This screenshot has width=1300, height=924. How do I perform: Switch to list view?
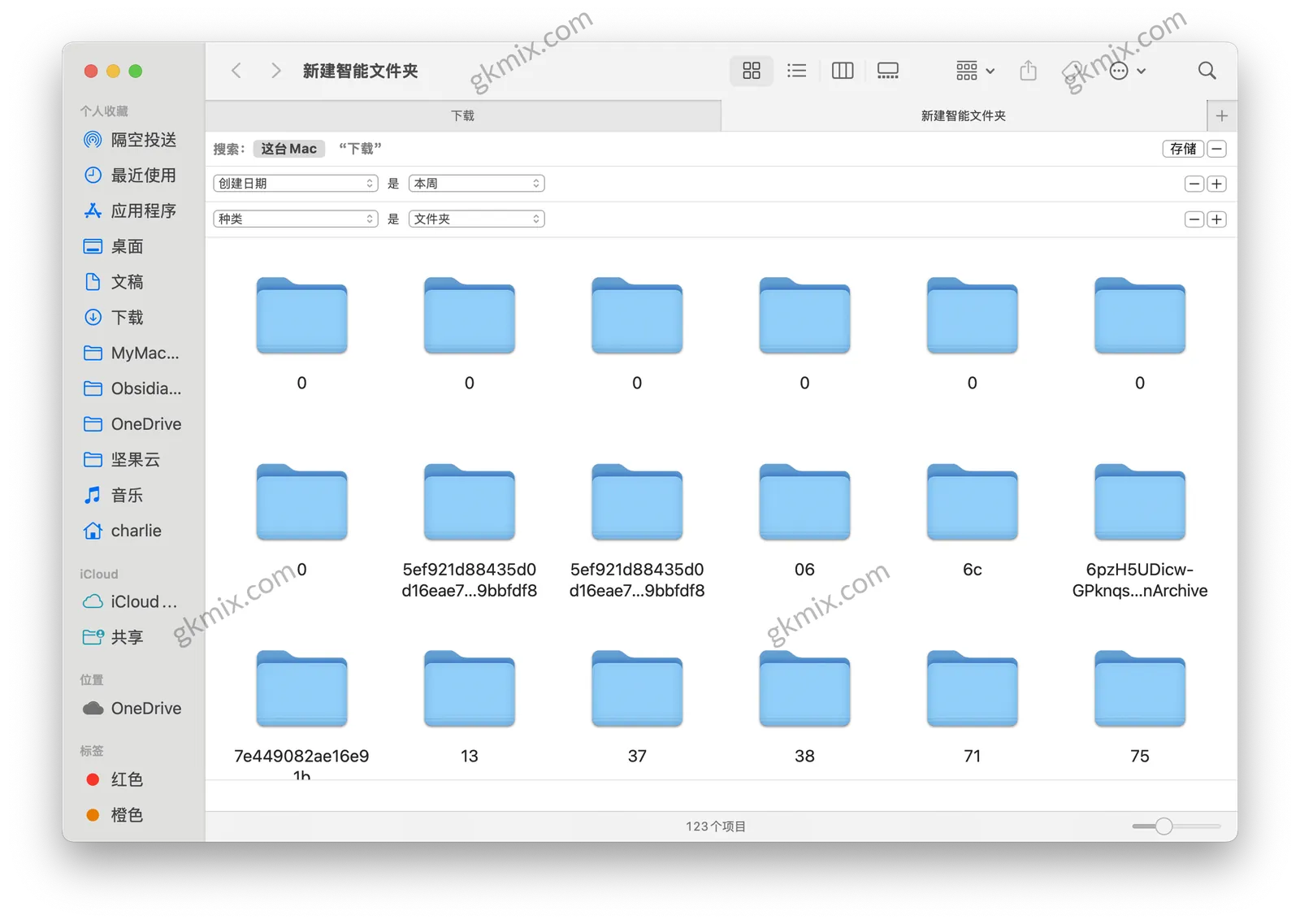797,71
